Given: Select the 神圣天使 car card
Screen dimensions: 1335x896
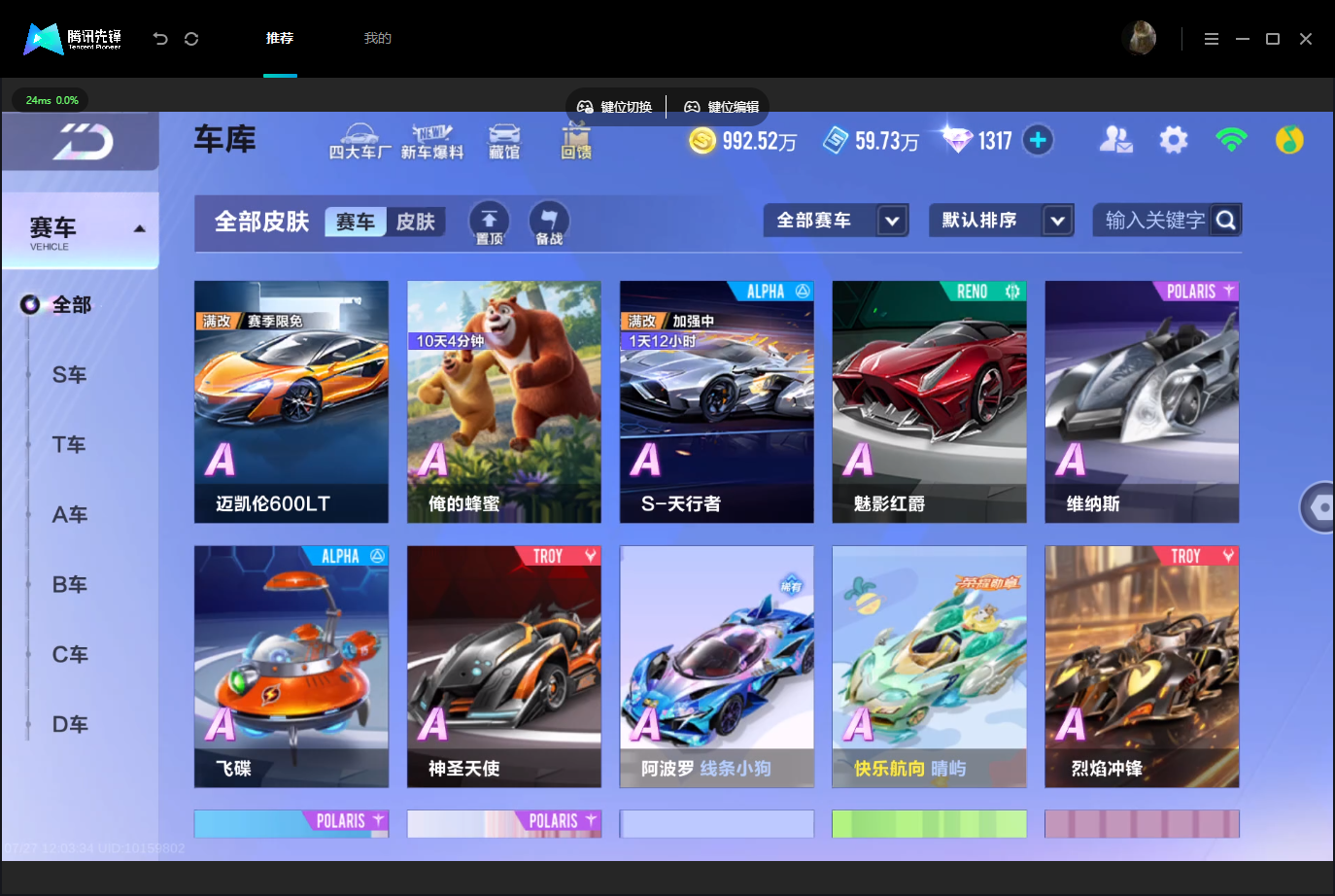Looking at the screenshot, I should [504, 667].
